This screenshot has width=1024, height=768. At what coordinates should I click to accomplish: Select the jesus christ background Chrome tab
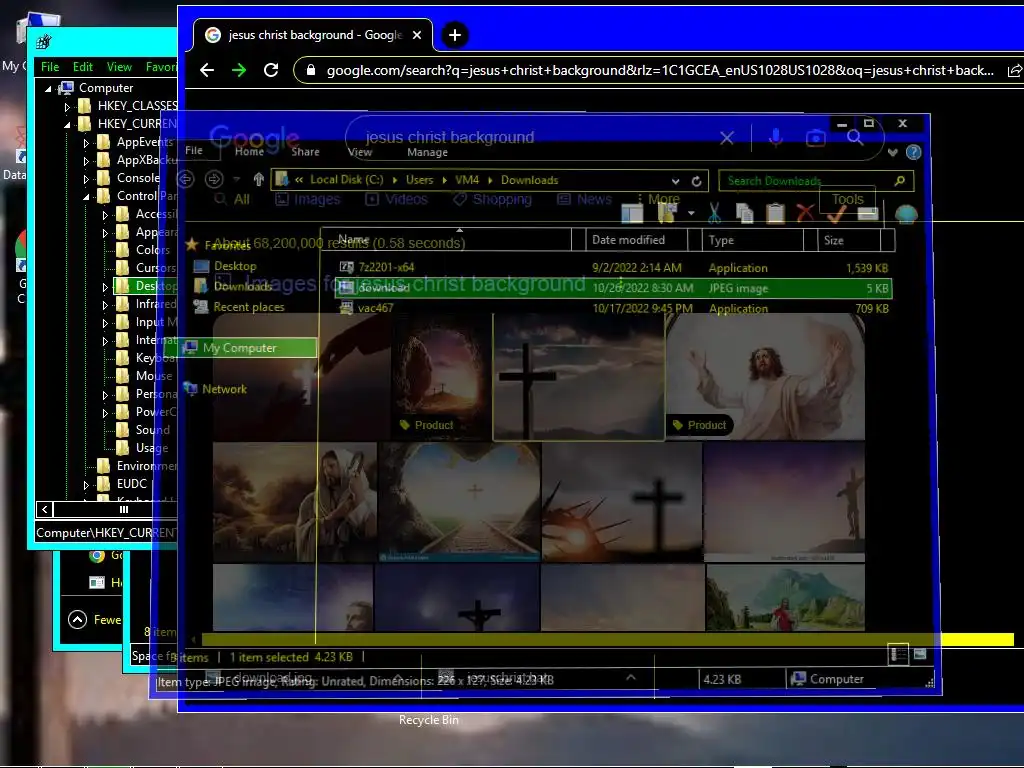click(313, 35)
